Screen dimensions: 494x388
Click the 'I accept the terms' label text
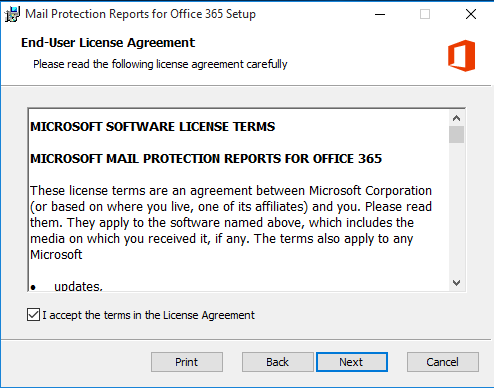tap(148, 315)
